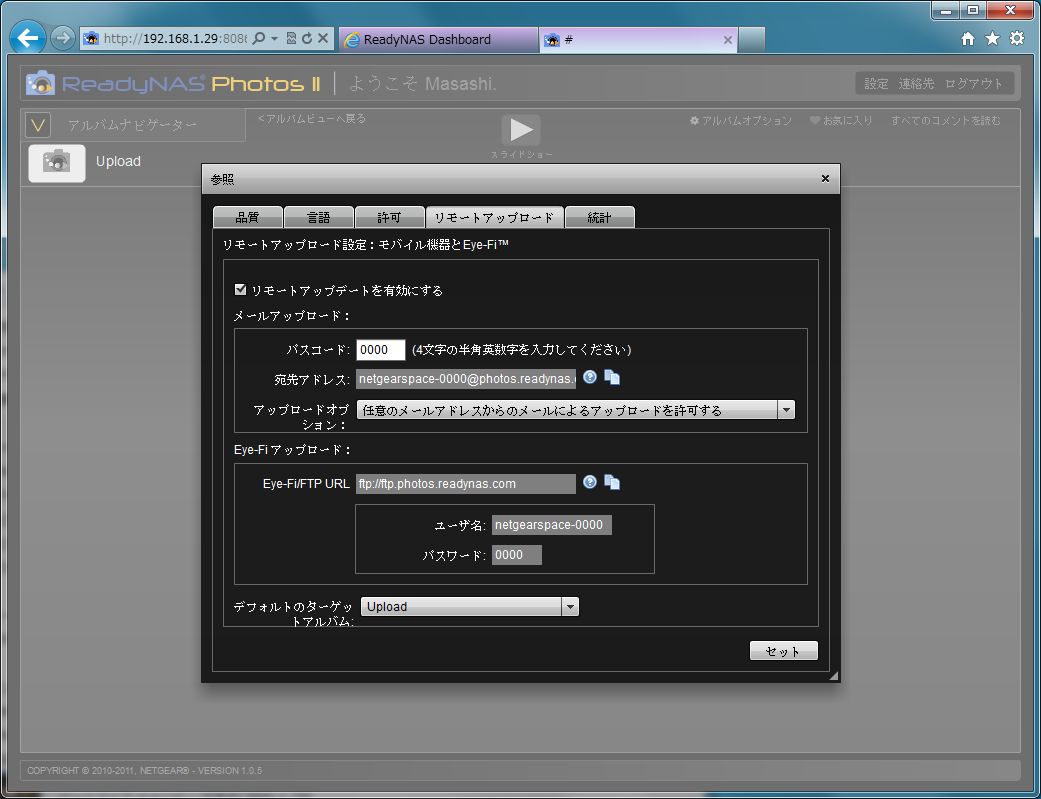Screen dimensions: 1041x799
Task: Open the 統計 tab
Action: pos(599,217)
